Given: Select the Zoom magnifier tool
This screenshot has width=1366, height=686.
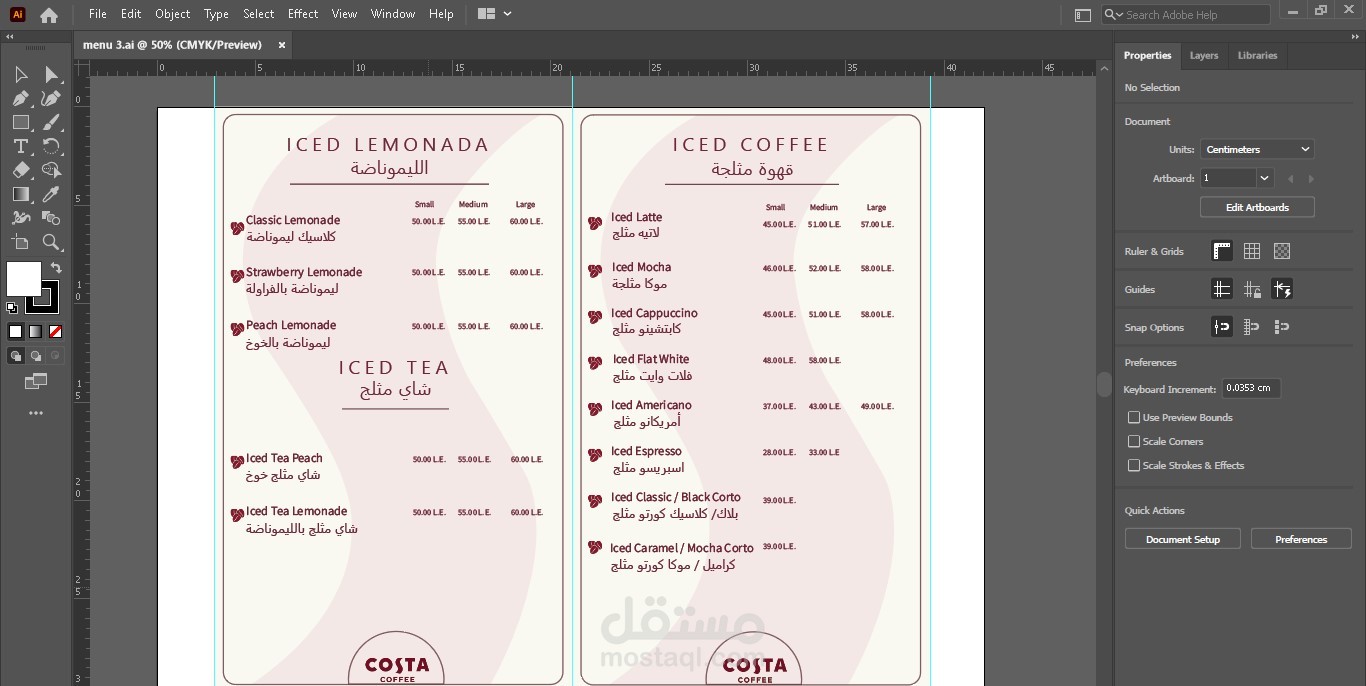Looking at the screenshot, I should point(52,242).
